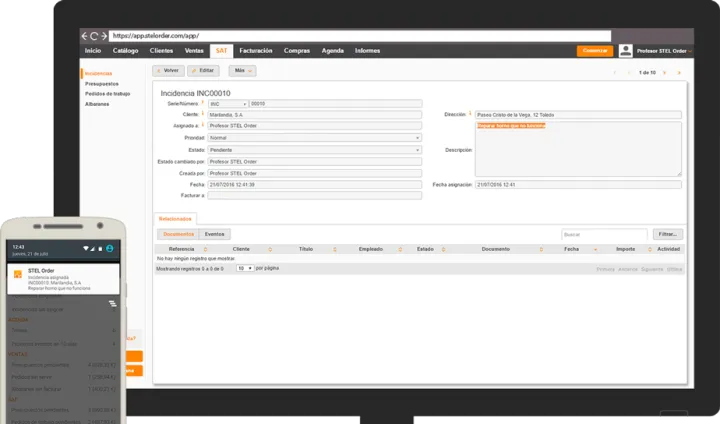
Task: Click the Volver button
Action: coord(167,71)
